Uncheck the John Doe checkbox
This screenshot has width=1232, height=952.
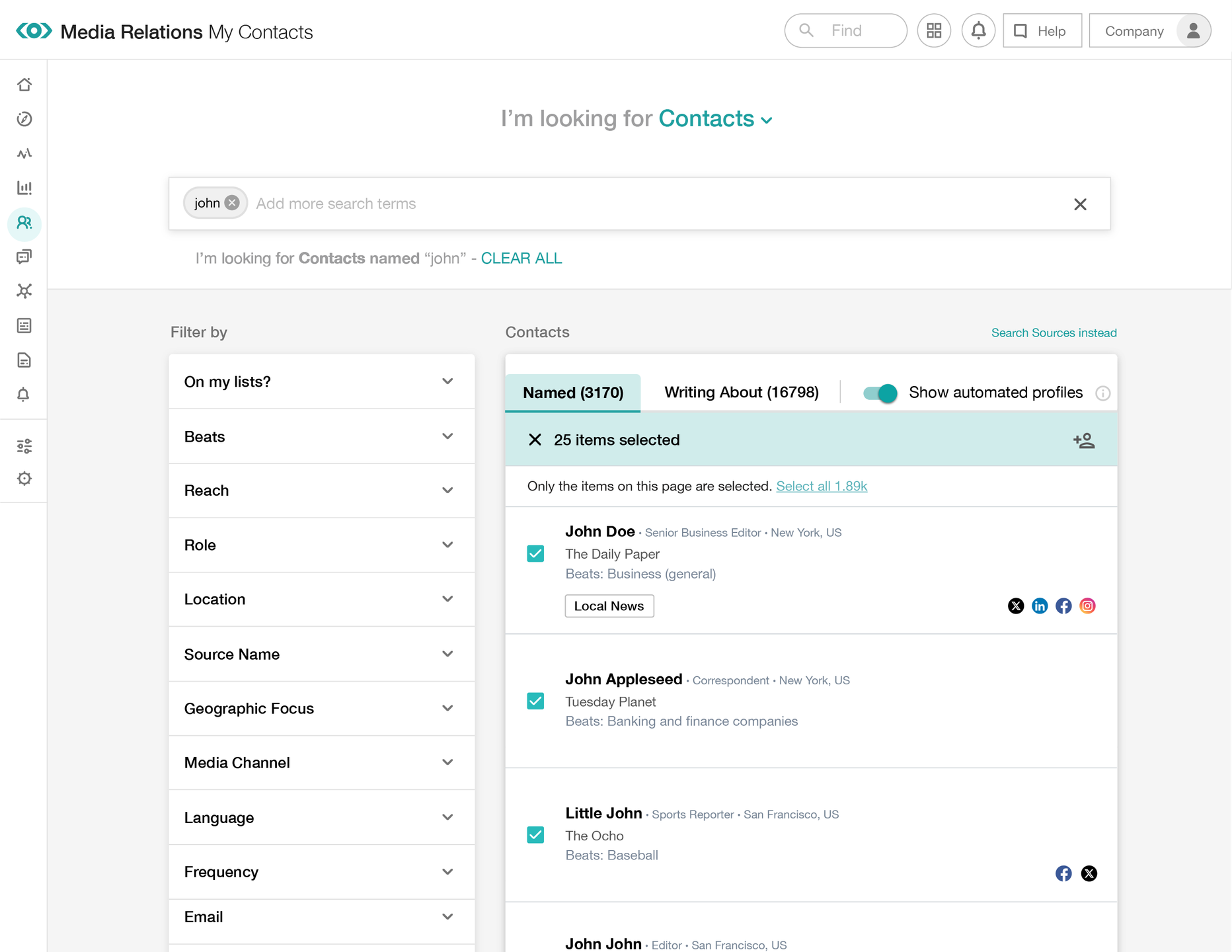point(535,553)
